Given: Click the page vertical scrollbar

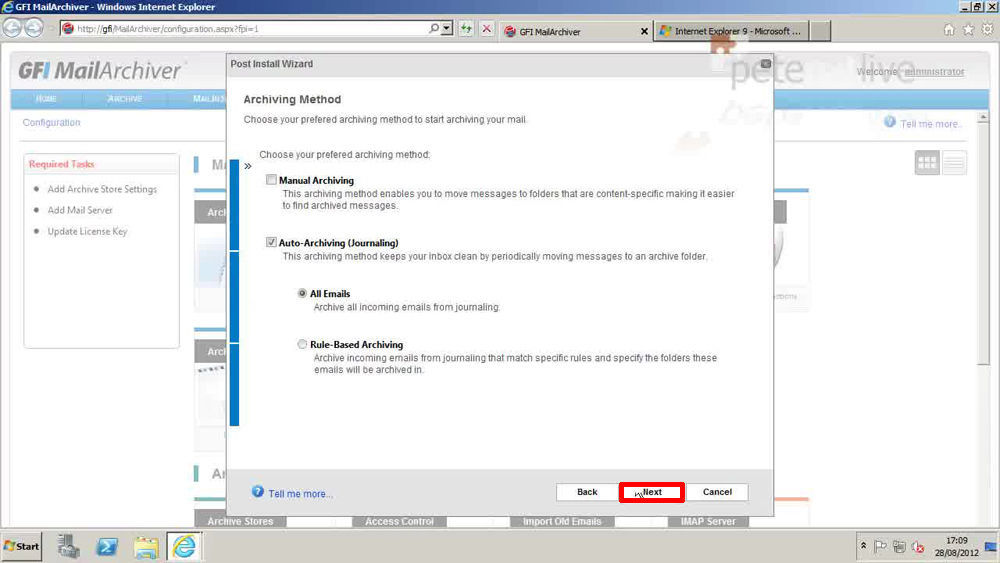Looking at the screenshot, I should click(x=983, y=245).
